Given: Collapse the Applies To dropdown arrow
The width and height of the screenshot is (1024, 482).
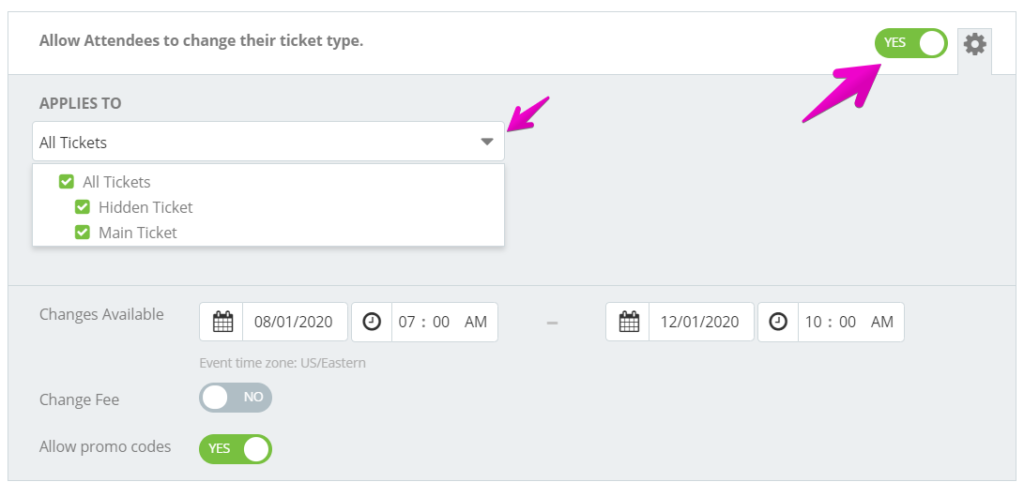Looking at the screenshot, I should tap(487, 142).
